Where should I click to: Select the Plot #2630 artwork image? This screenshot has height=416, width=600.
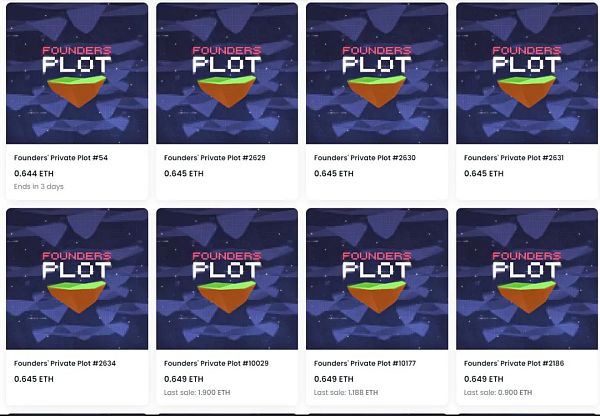coord(376,74)
